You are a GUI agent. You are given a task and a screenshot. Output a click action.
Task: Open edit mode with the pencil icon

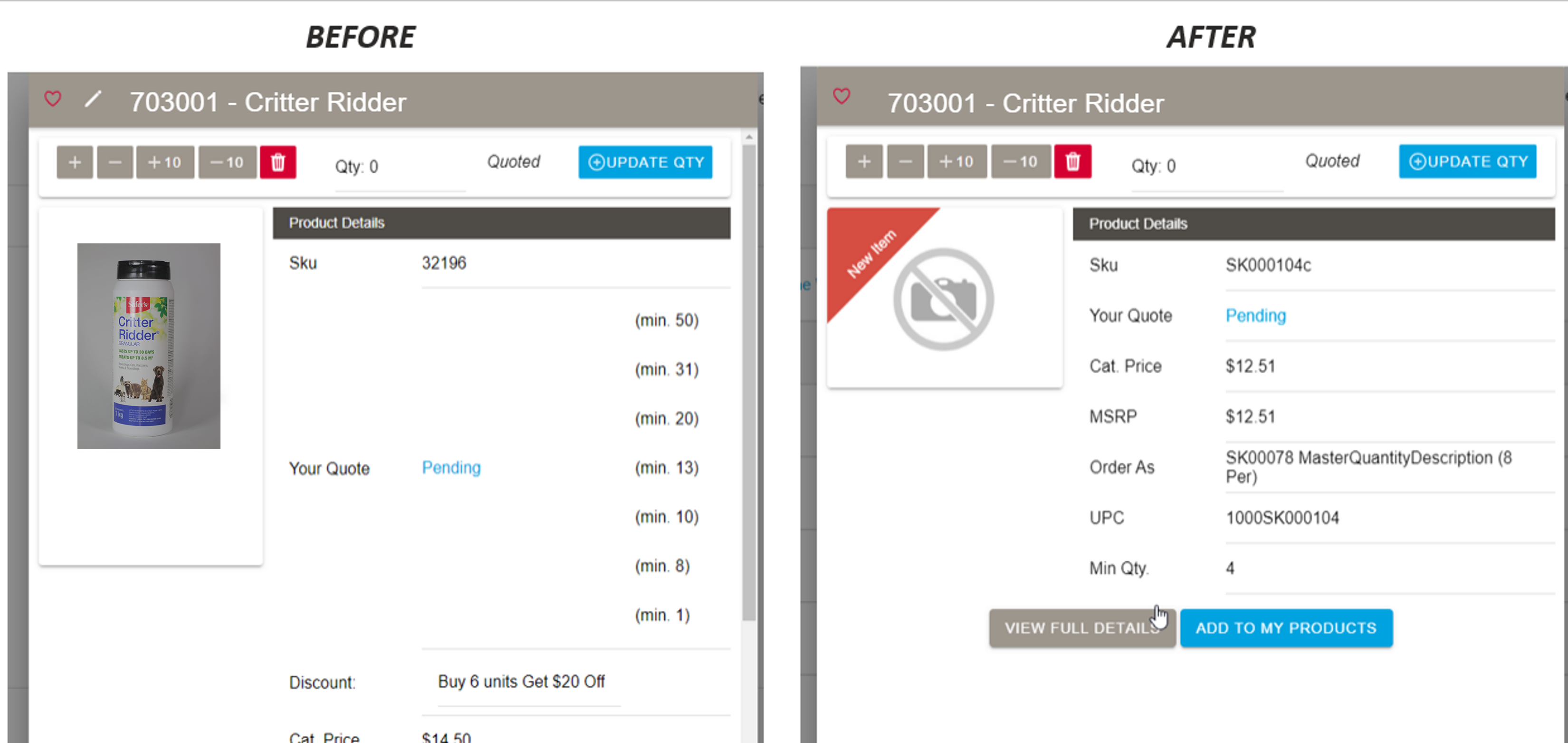93,99
